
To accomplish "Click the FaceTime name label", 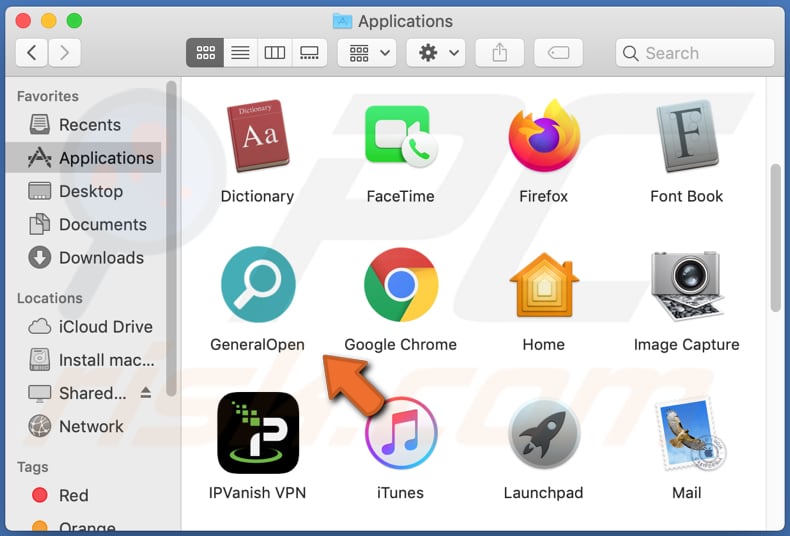I will point(401,196).
